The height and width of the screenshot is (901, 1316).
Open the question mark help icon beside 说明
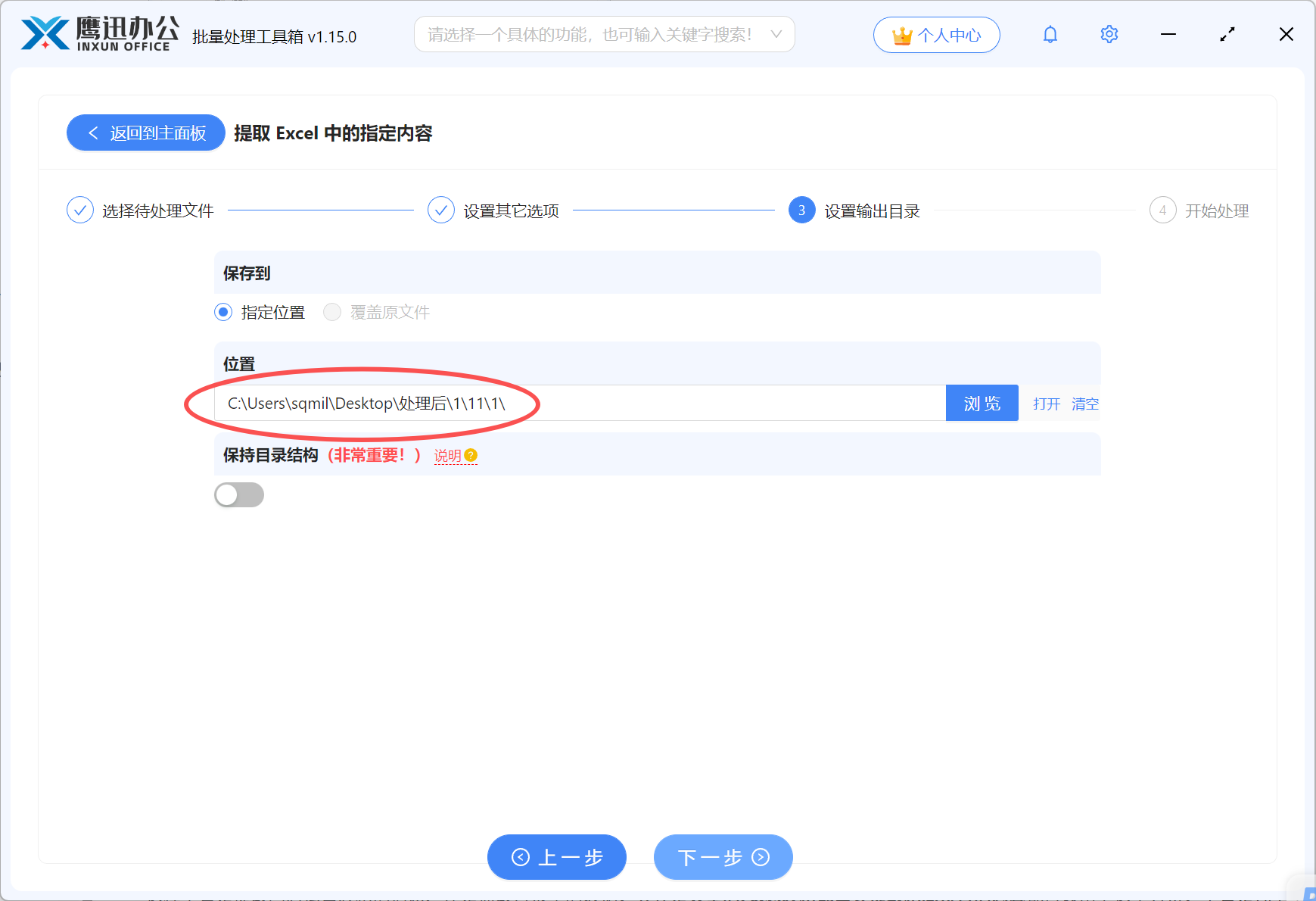(472, 455)
